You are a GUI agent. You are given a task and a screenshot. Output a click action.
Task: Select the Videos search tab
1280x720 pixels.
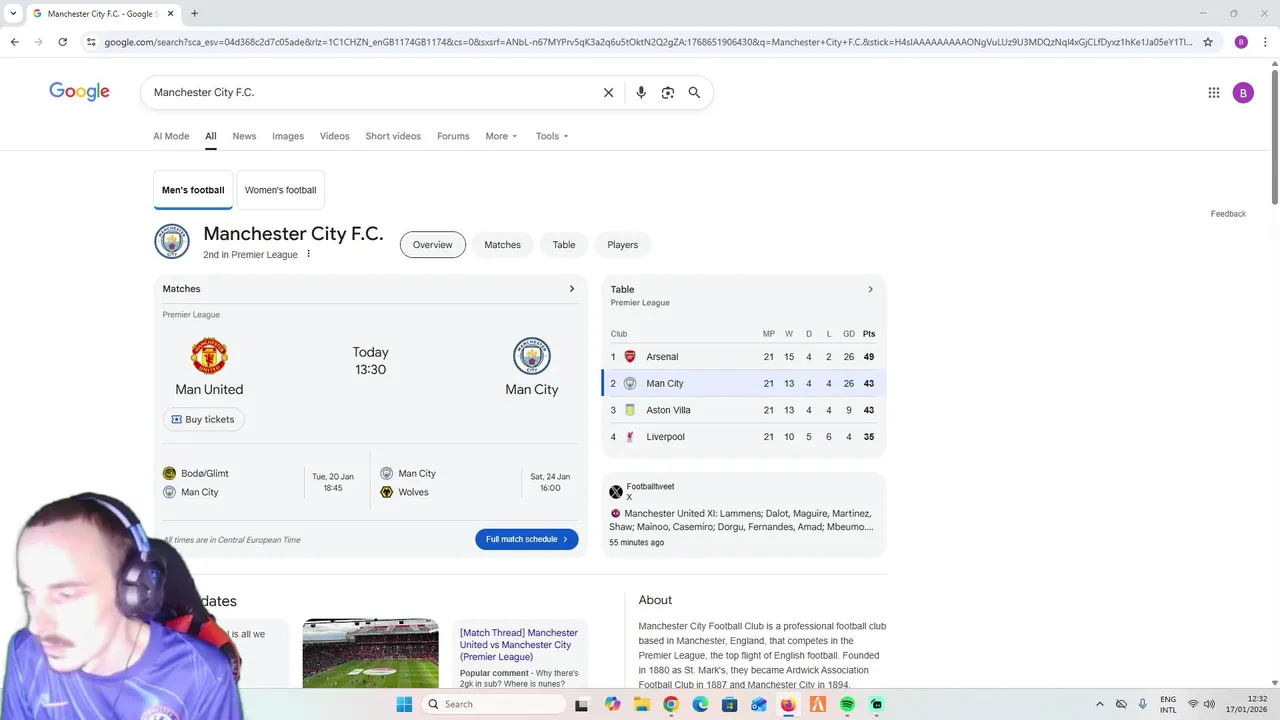[x=335, y=136]
